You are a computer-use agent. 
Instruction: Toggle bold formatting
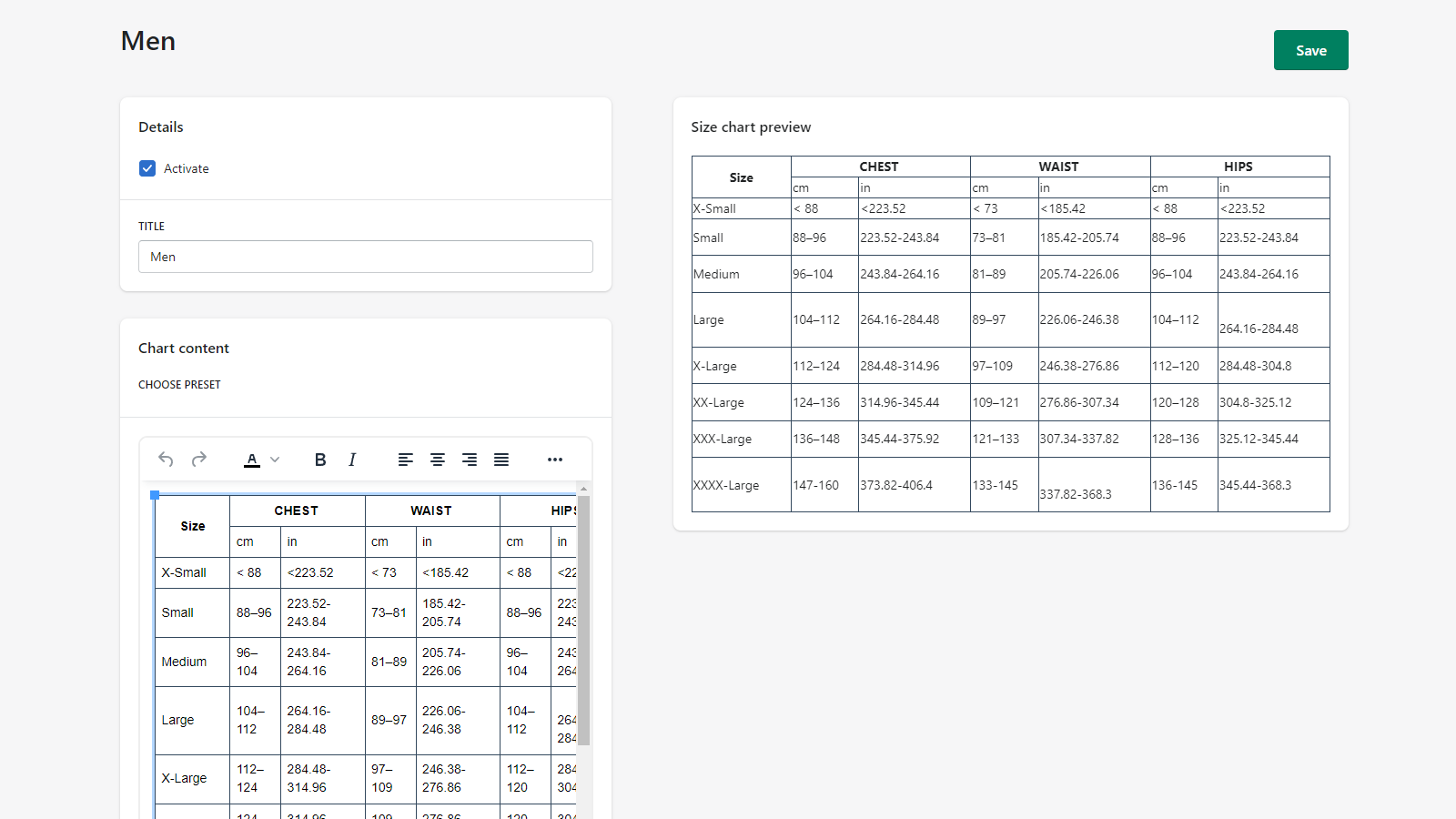[320, 460]
